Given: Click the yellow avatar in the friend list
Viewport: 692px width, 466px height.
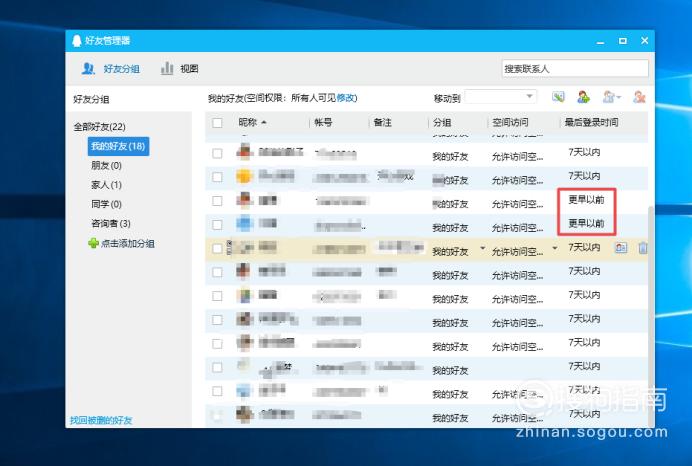Looking at the screenshot, I should (244, 177).
